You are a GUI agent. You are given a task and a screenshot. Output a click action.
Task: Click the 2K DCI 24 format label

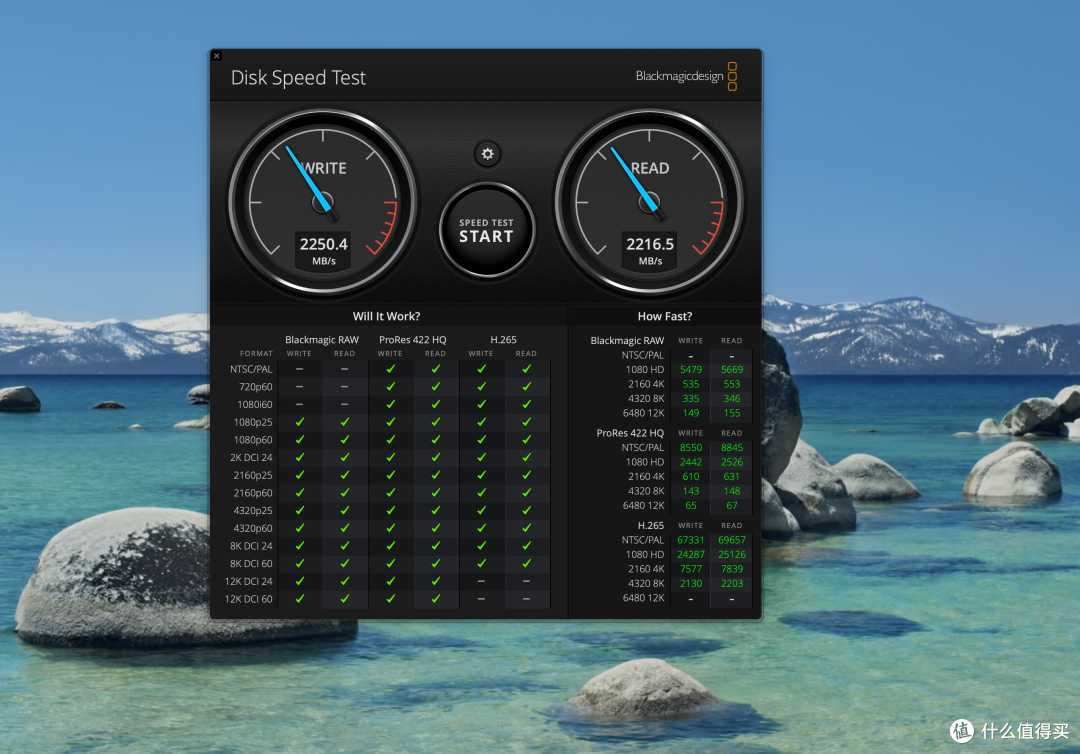(x=251, y=458)
